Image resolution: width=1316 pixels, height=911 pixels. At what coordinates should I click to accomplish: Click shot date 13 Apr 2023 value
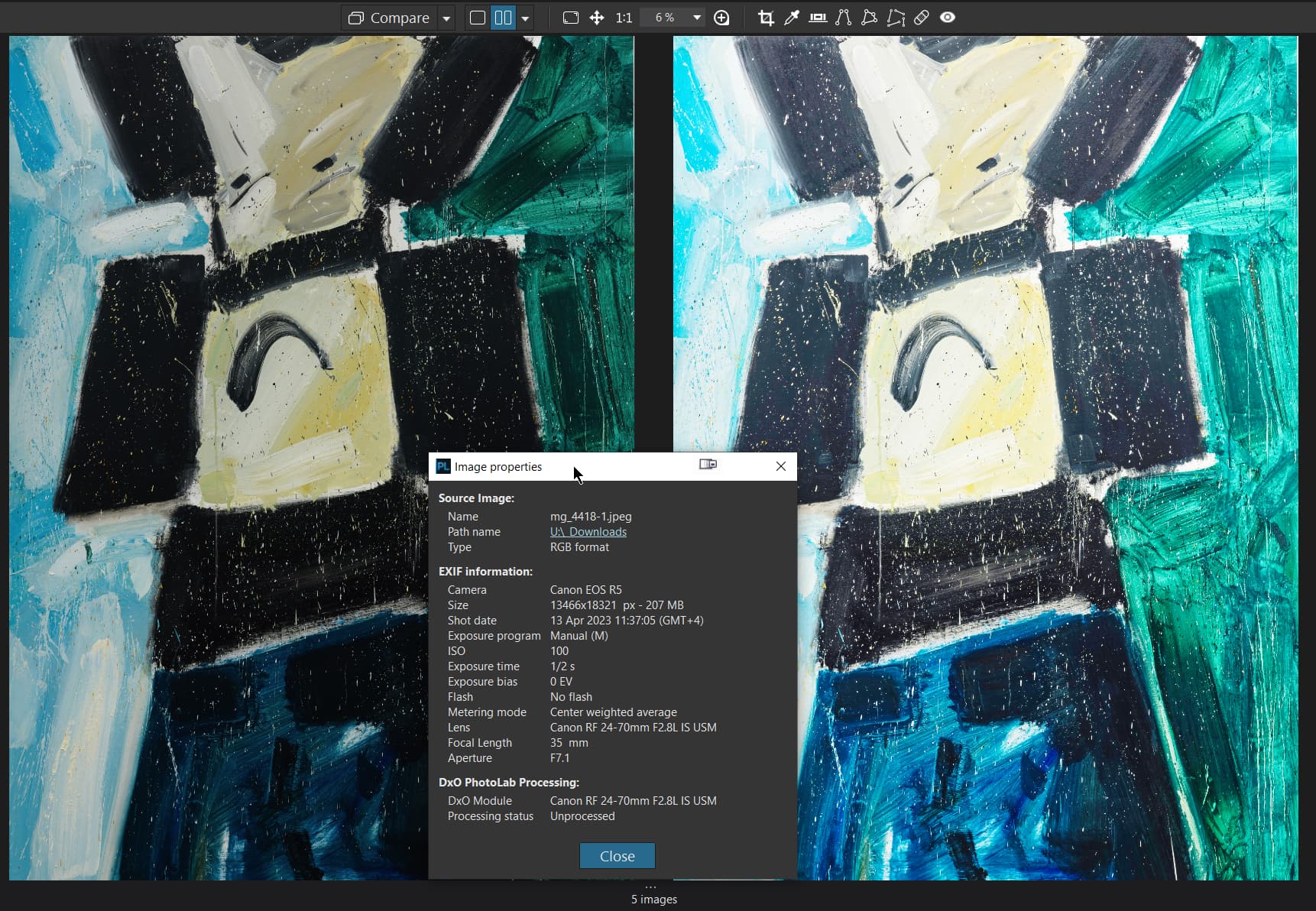(627, 621)
